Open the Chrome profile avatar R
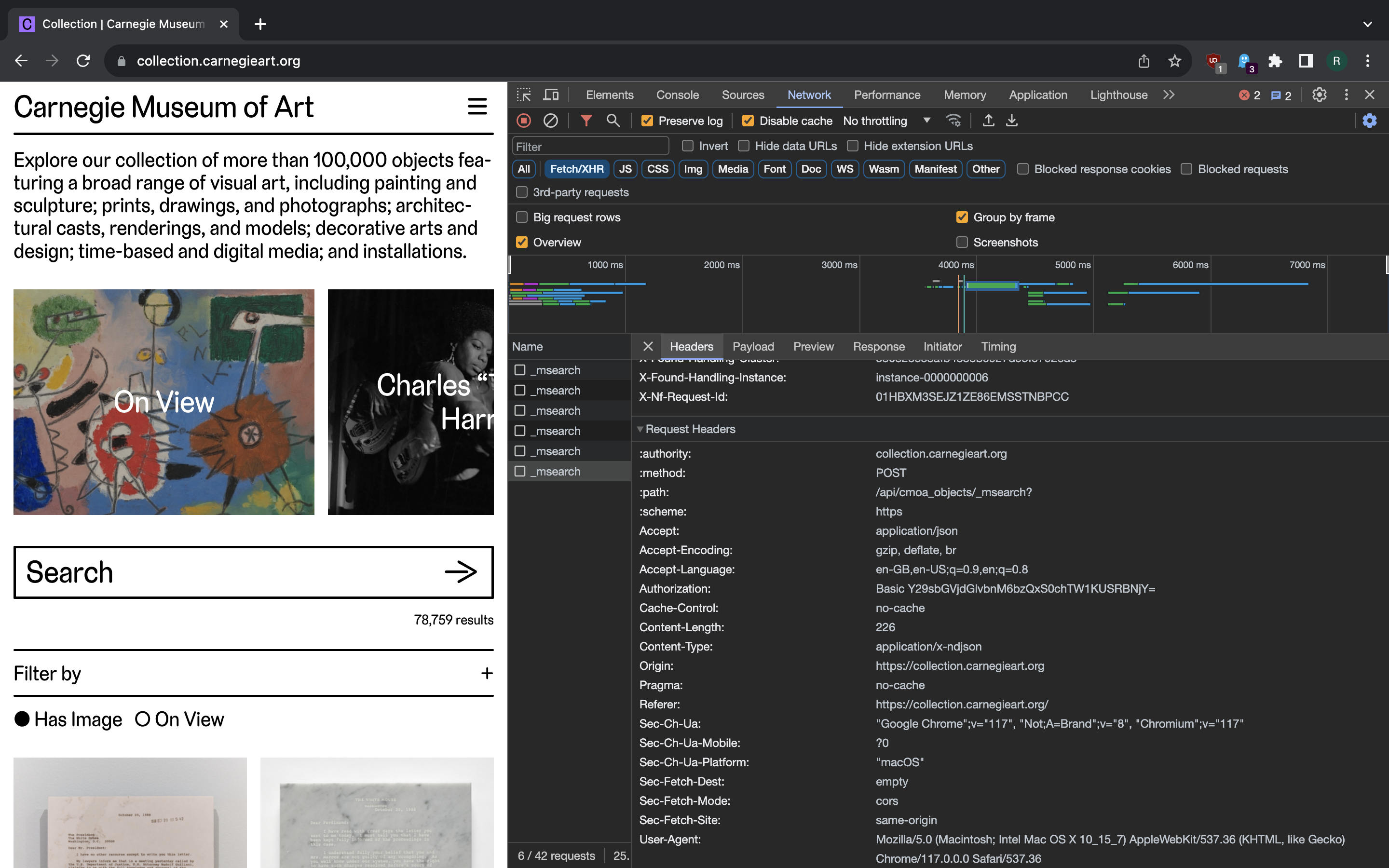This screenshot has width=1389, height=868. (1336, 61)
